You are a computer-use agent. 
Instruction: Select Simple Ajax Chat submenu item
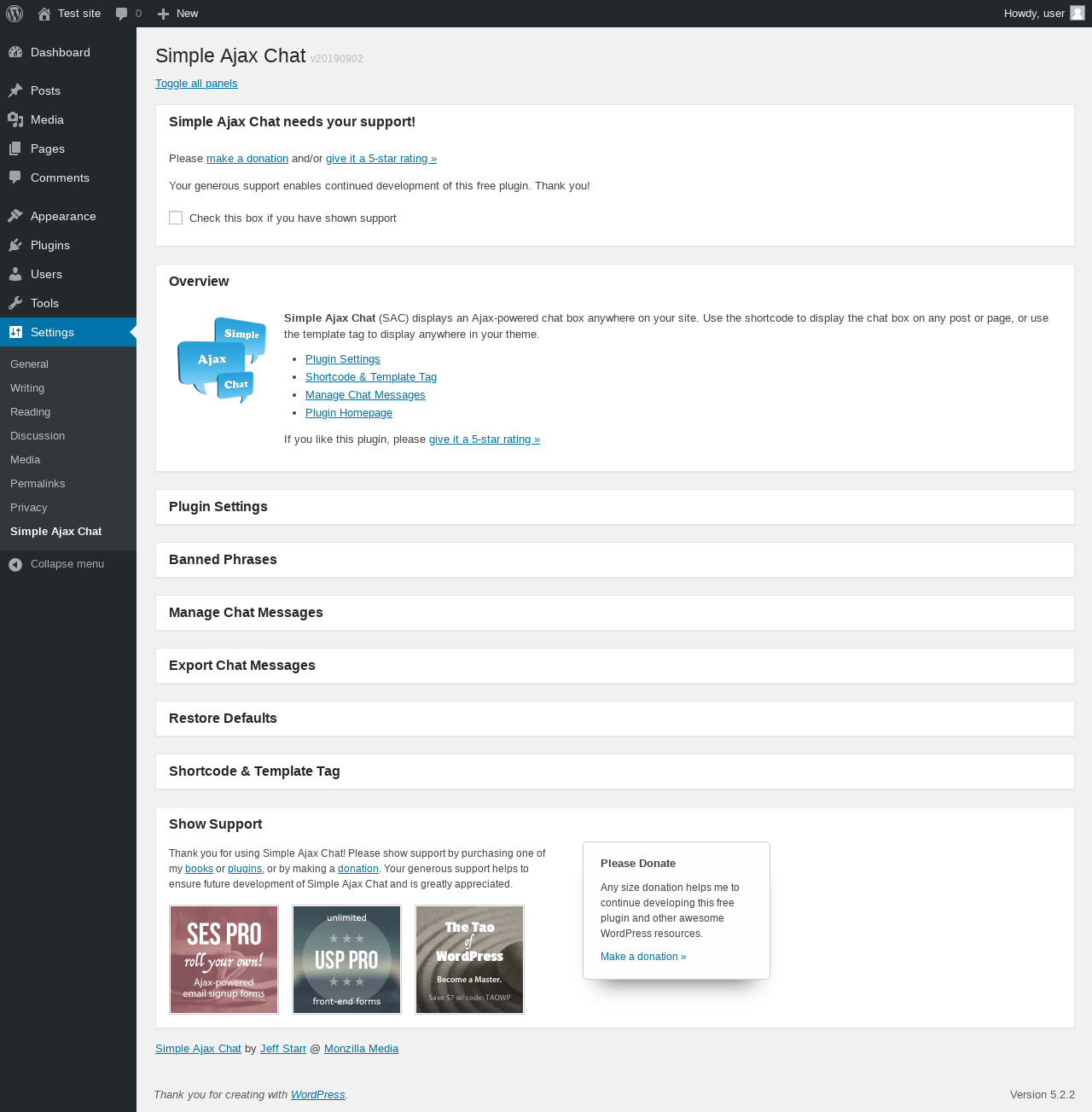coord(55,531)
